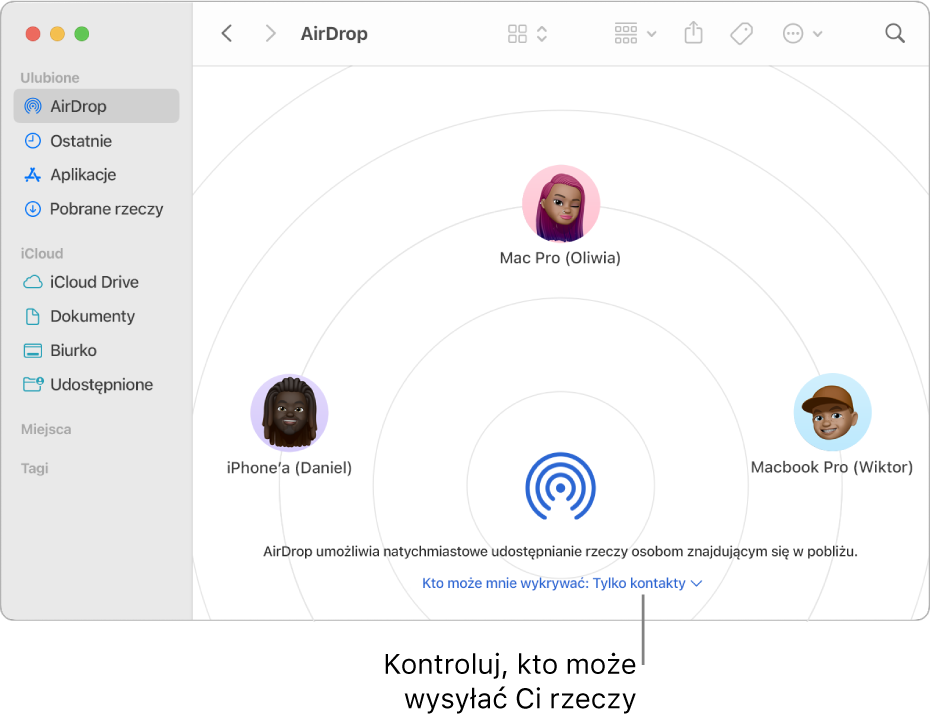Image resolution: width=931 pixels, height=721 pixels.
Task: Click the iCloud section header
Action: pos(42,254)
